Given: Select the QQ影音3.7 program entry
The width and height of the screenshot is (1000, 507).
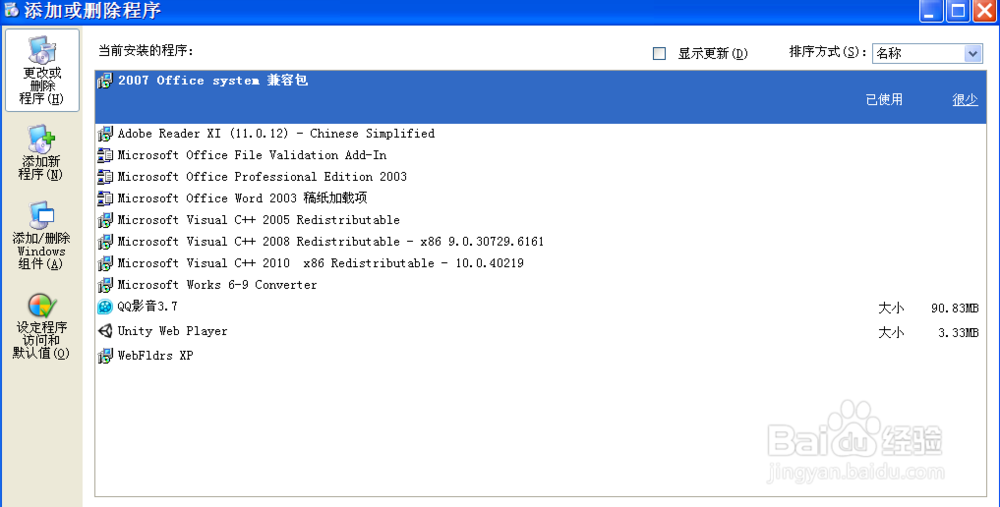Looking at the screenshot, I should click(540, 307).
